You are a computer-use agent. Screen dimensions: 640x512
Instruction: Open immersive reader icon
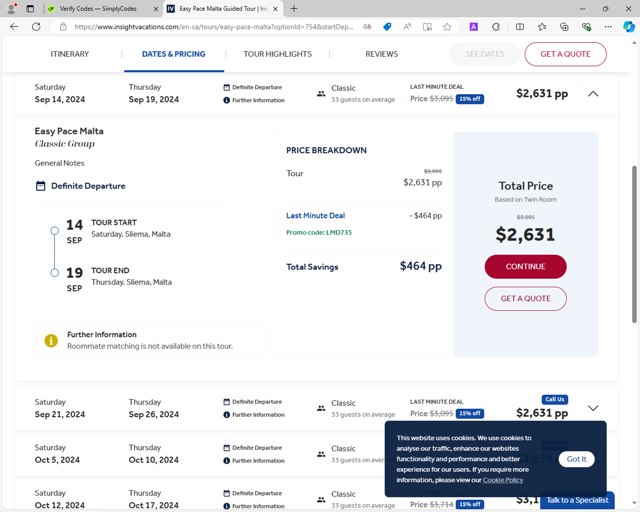click(x=427, y=27)
